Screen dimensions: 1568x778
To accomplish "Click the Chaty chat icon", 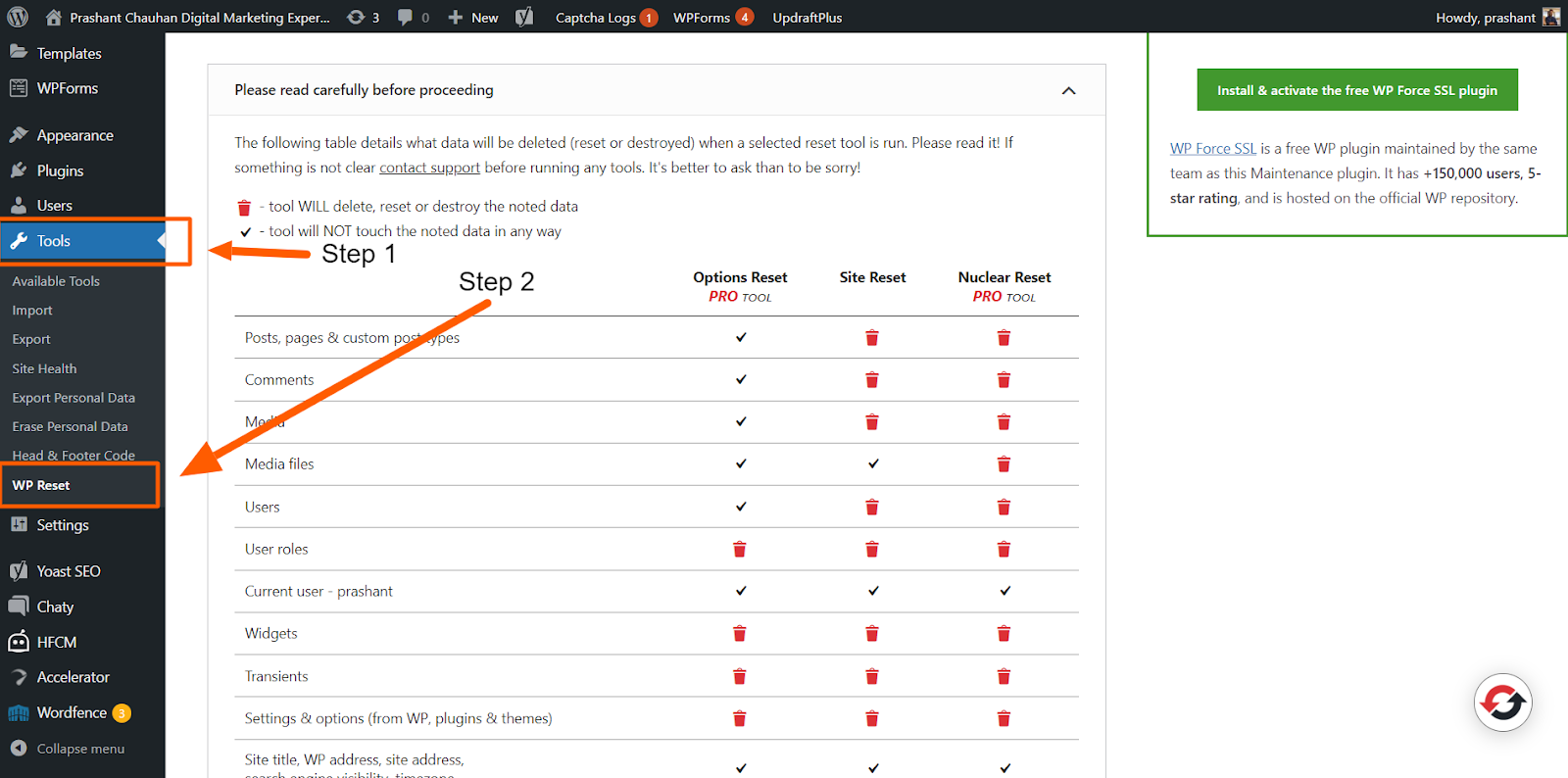I will (x=18, y=607).
